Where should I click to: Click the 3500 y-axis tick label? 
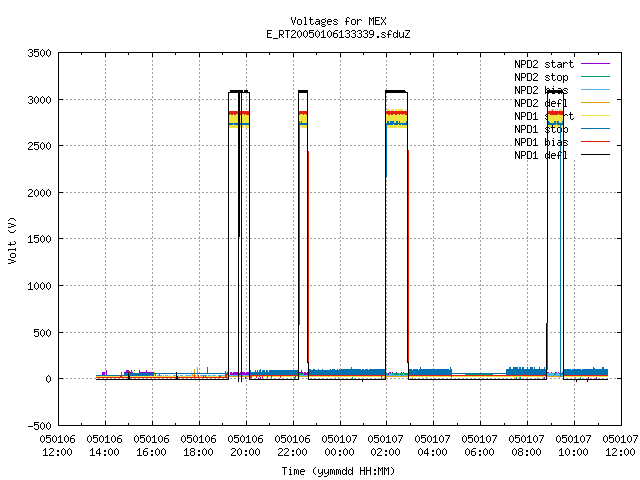(40, 53)
